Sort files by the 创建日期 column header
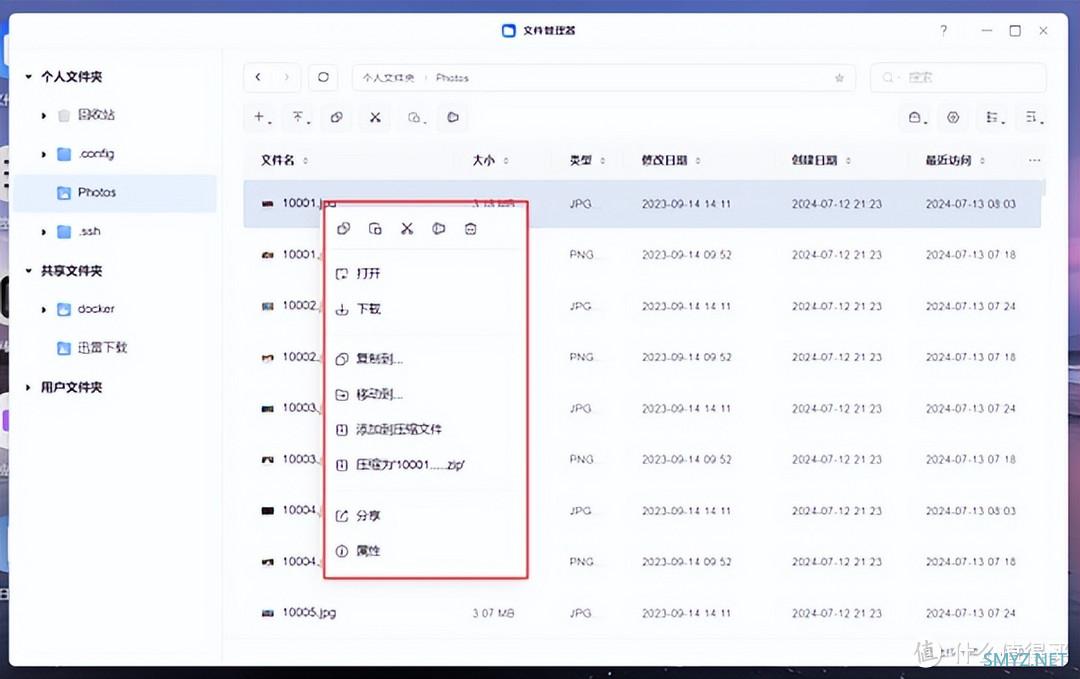 coord(814,160)
